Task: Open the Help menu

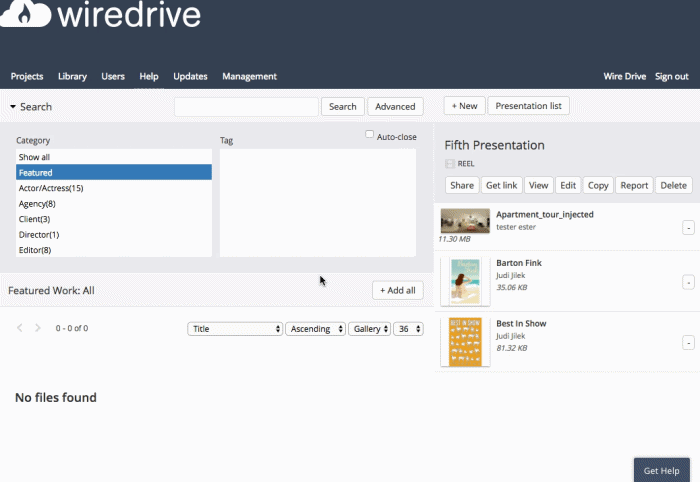Action: [149, 76]
